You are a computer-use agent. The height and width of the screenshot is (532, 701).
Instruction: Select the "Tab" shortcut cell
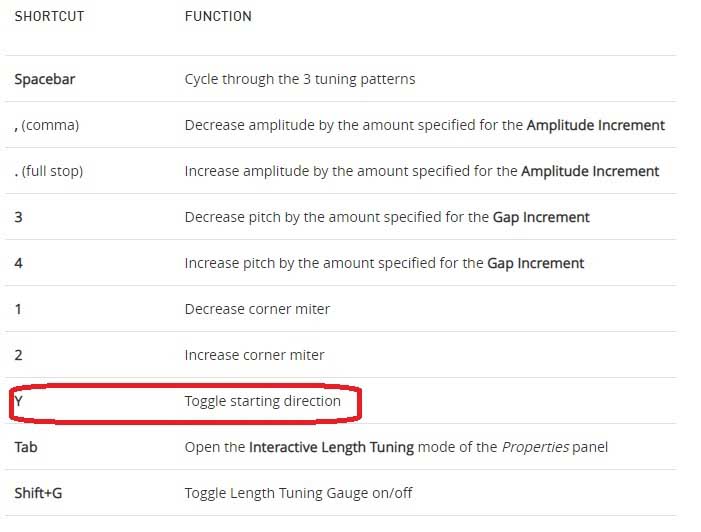[26, 447]
